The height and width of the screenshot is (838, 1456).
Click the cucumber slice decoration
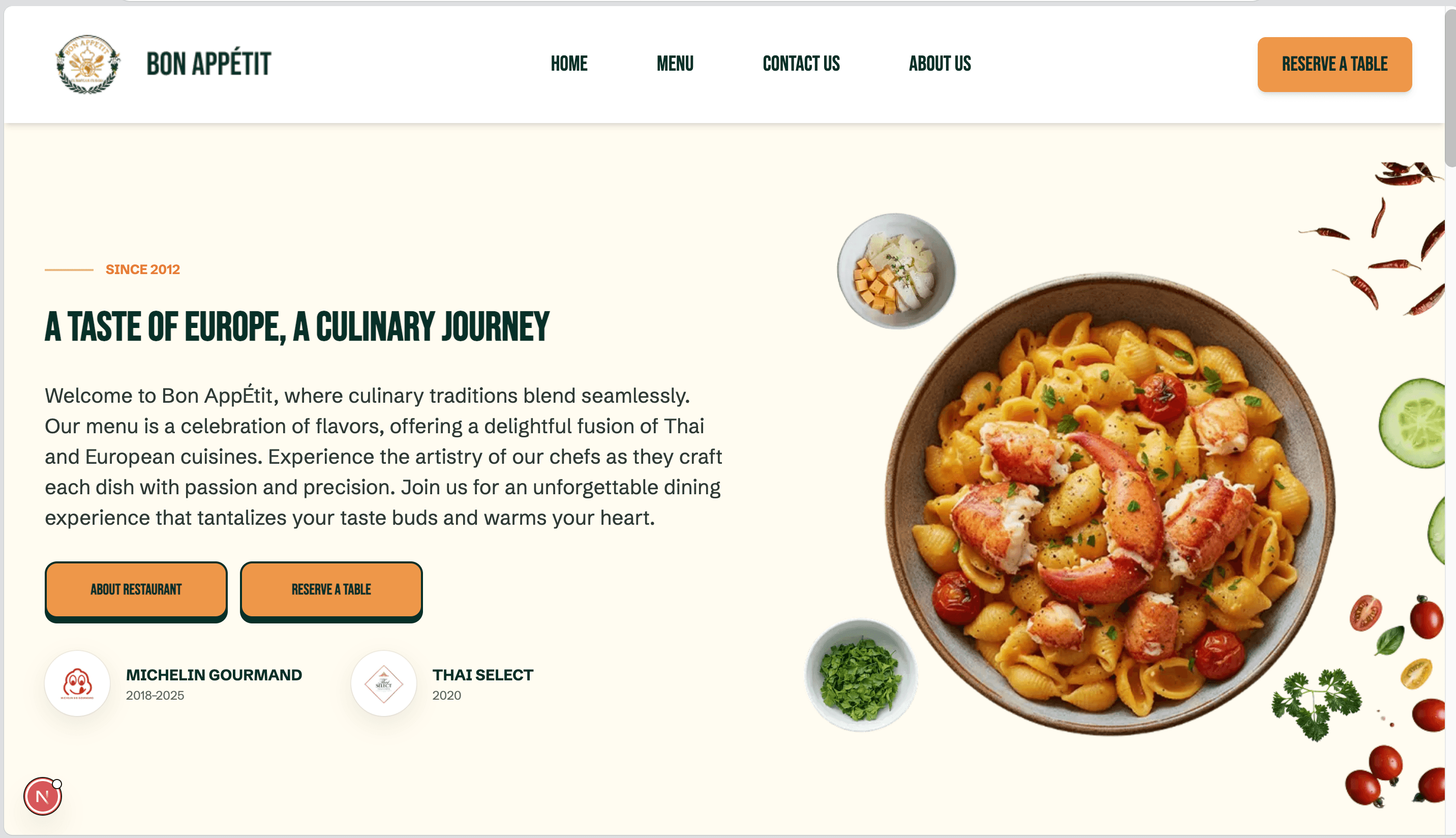(x=1413, y=423)
